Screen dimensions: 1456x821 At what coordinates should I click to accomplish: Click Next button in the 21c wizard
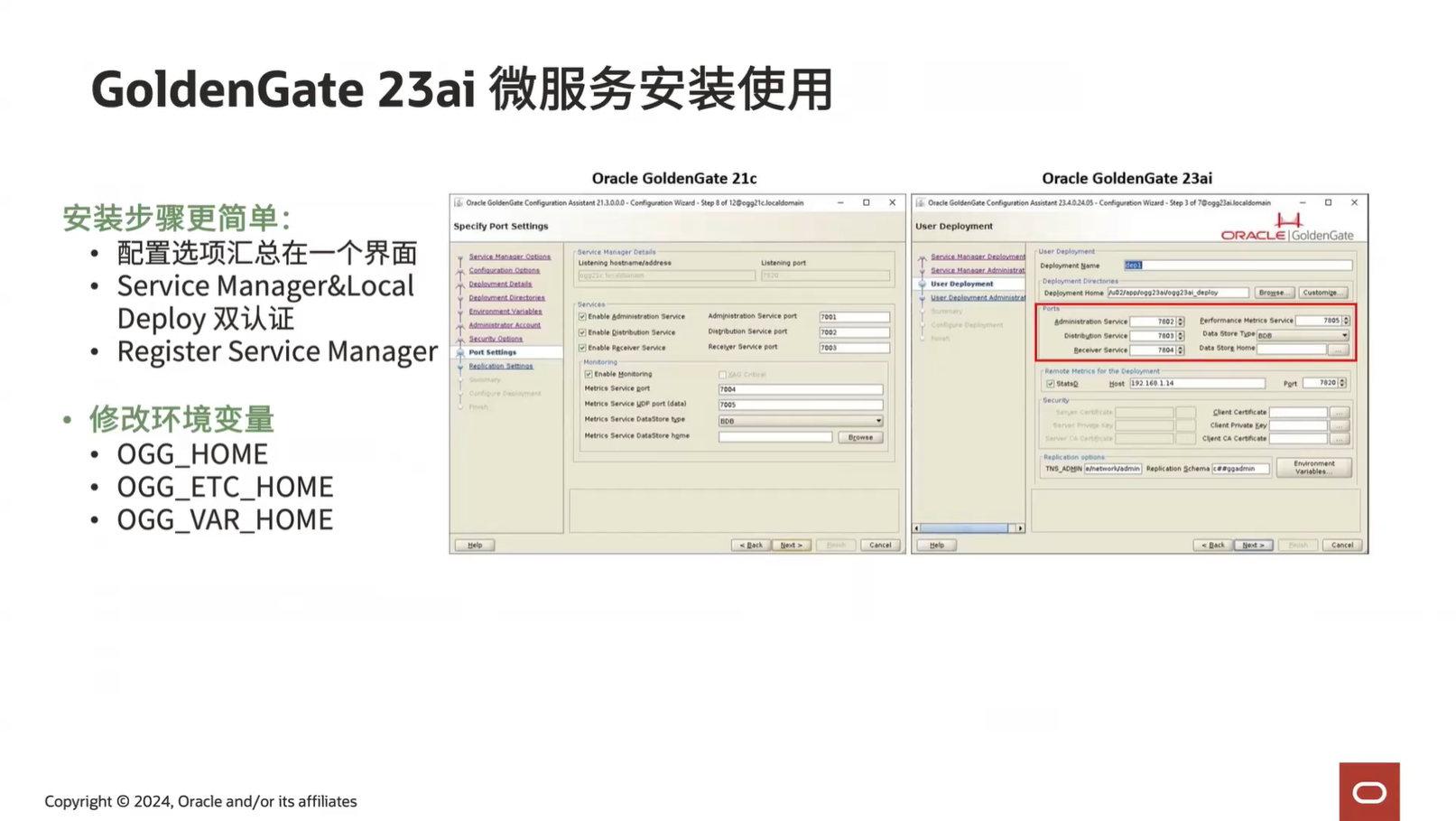coord(792,546)
